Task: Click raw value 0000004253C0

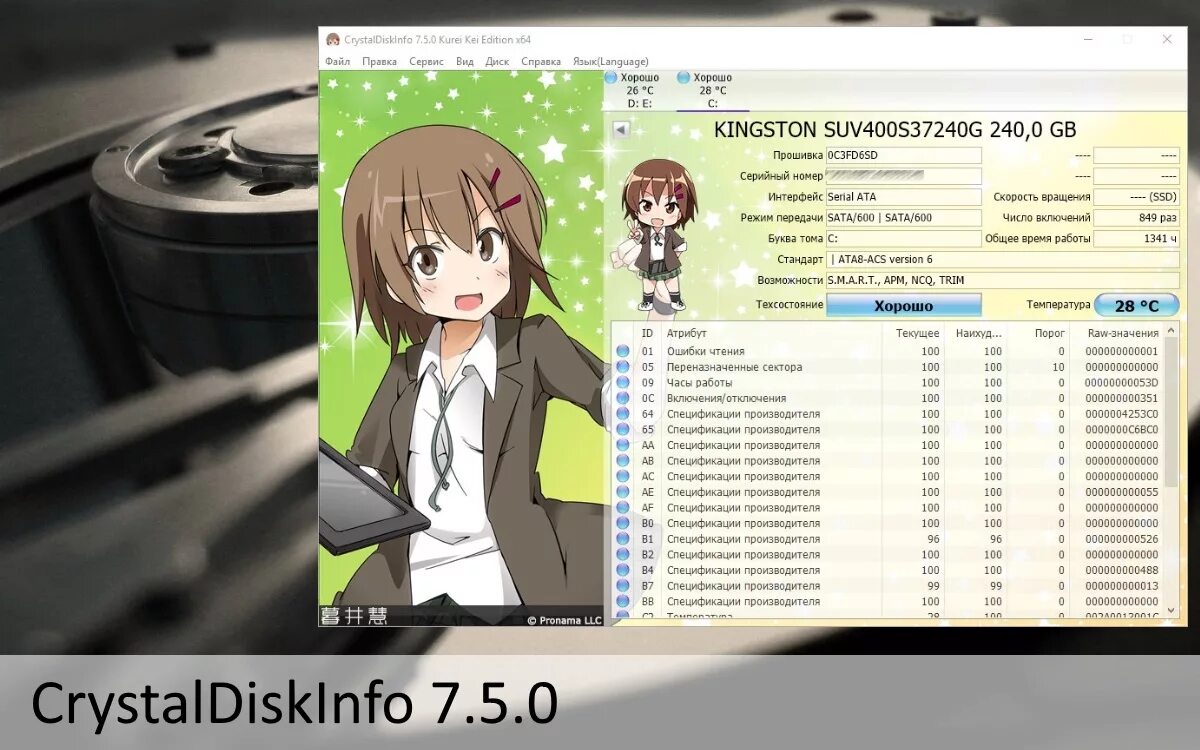Action: pyautogui.click(x=1121, y=414)
